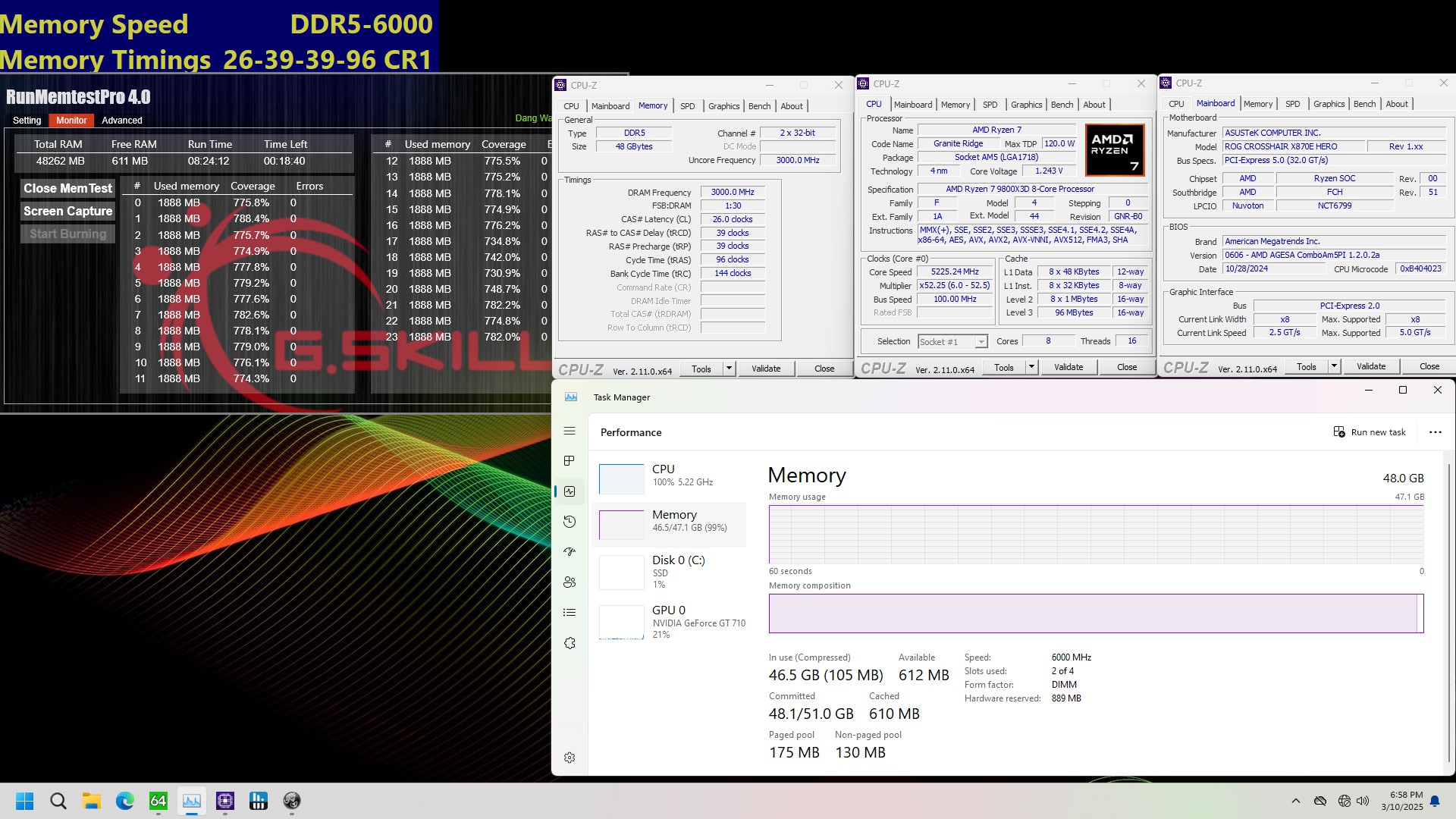Click the Advanced tab in RunMemtestPro
The width and height of the screenshot is (1456, 819).
point(121,119)
